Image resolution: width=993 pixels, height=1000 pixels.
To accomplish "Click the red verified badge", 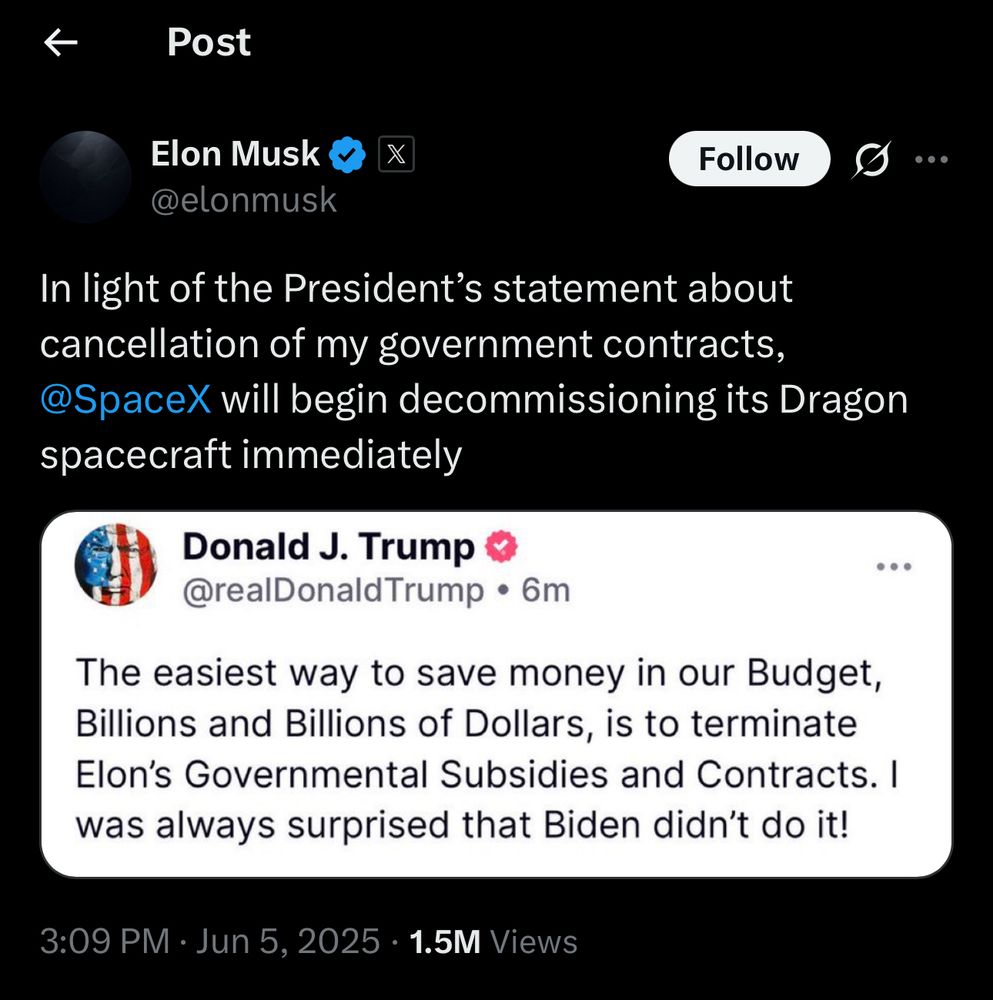I will click(x=502, y=546).
